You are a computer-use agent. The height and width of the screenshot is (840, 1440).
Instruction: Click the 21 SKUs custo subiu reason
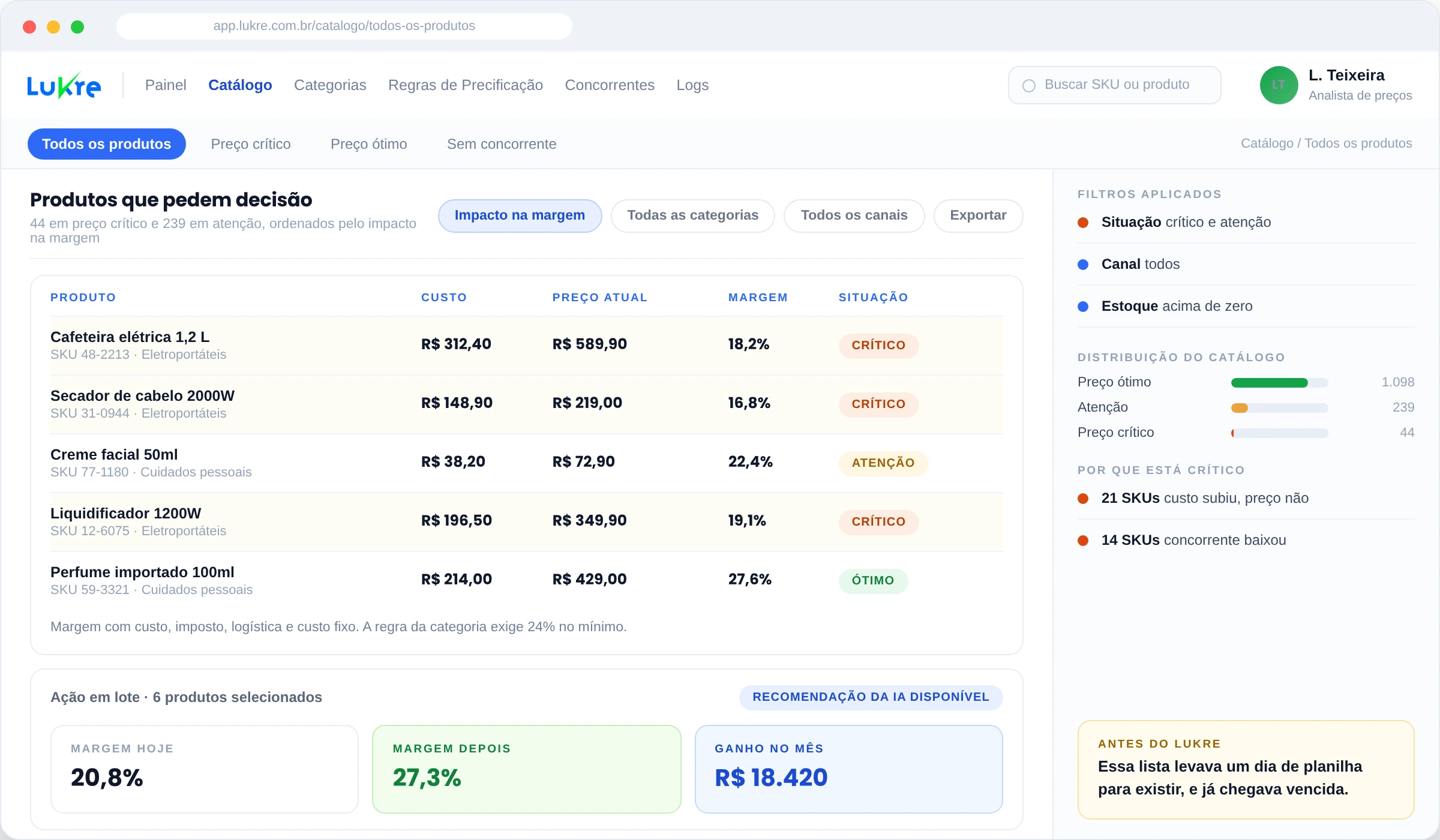click(1246, 499)
